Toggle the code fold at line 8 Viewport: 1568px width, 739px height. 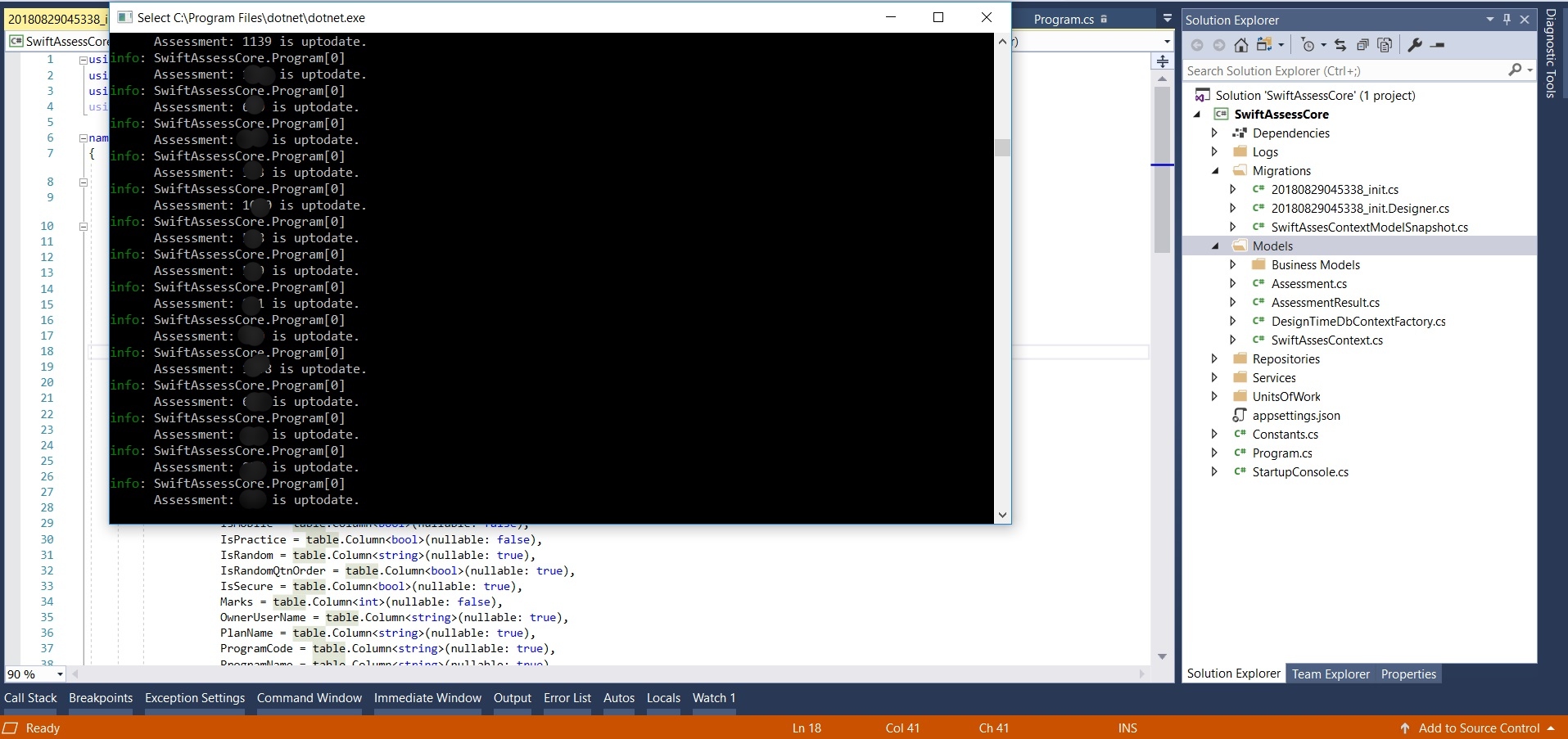pos(84,182)
